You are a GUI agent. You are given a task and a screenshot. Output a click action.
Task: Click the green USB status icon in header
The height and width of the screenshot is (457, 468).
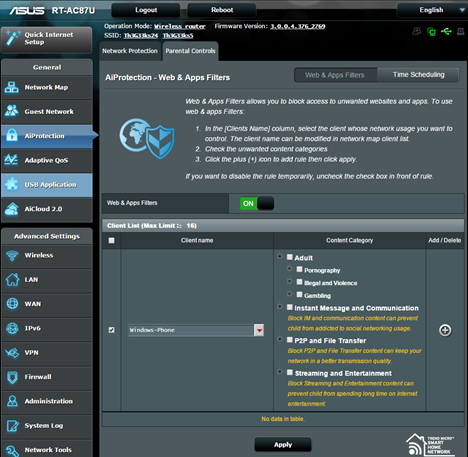click(446, 31)
